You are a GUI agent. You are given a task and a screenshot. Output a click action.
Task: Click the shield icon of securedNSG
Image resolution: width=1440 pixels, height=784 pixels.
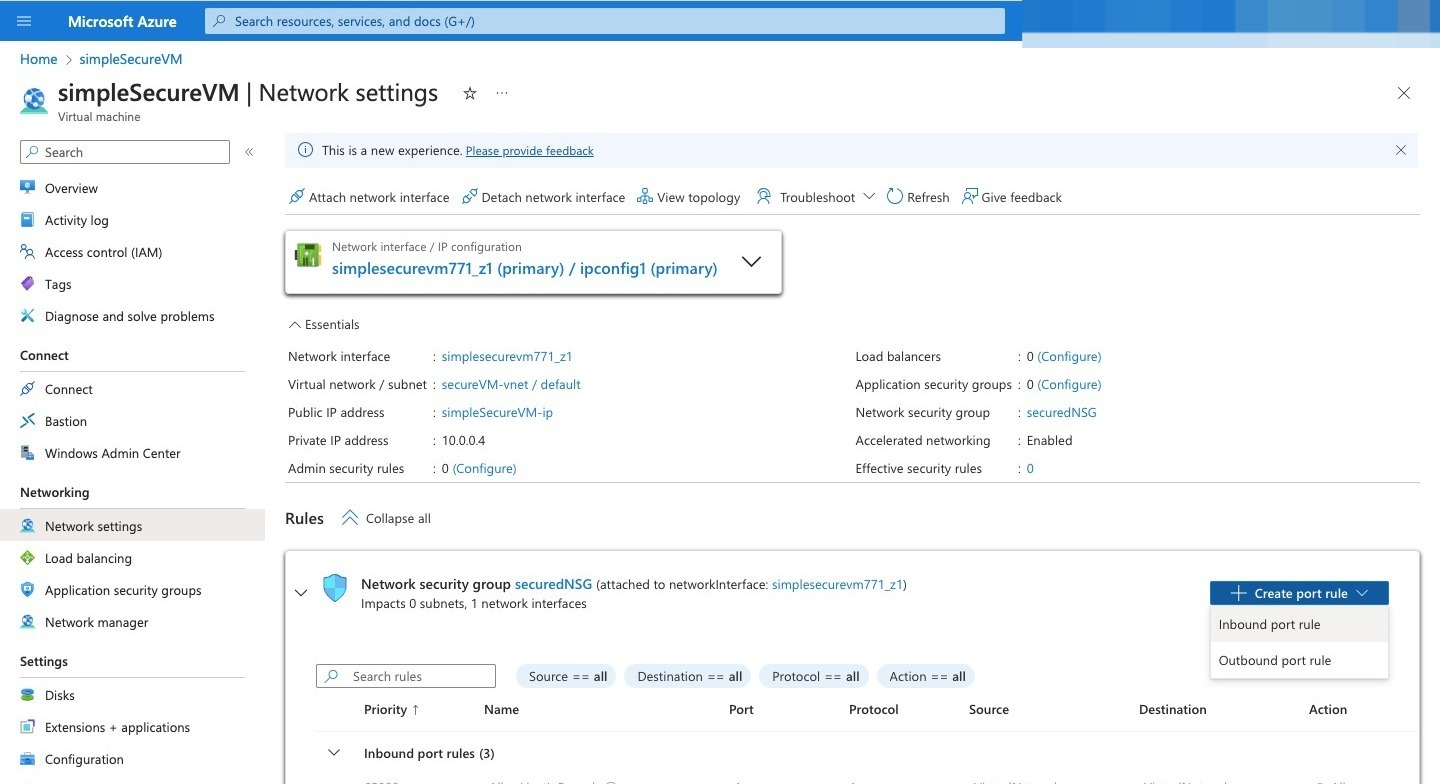[335, 588]
